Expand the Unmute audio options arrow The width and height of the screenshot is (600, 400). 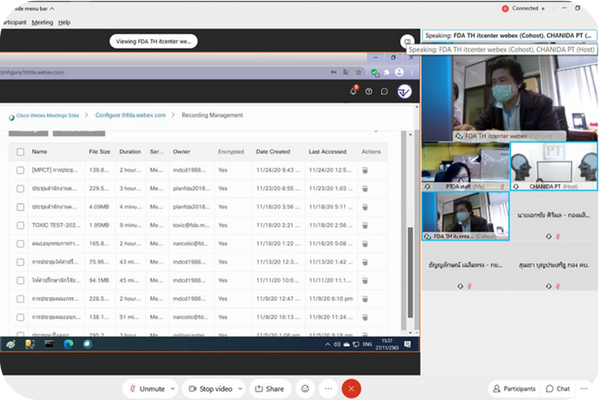(173, 389)
